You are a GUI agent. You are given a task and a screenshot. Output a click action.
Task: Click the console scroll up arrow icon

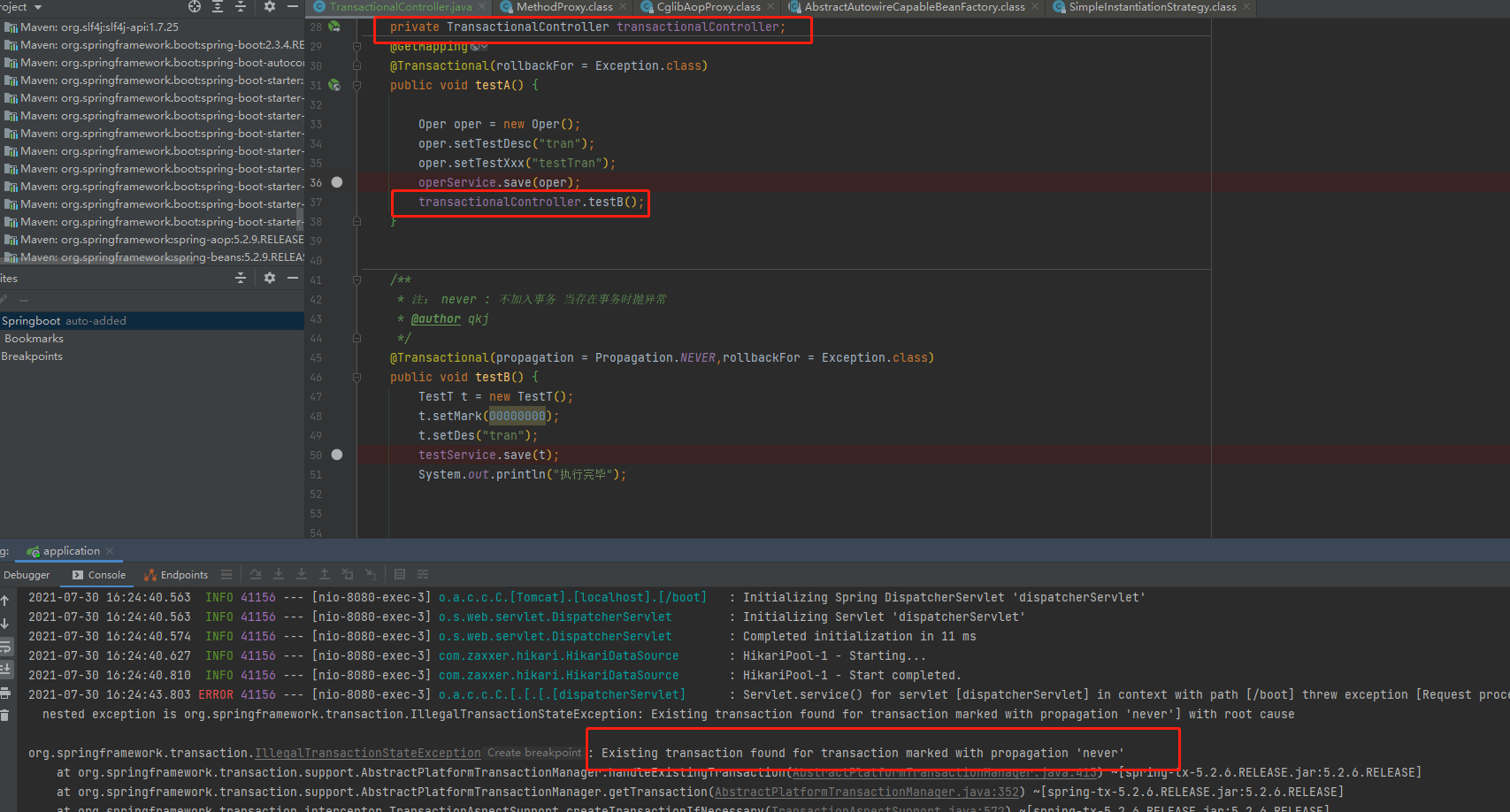pos(5,601)
